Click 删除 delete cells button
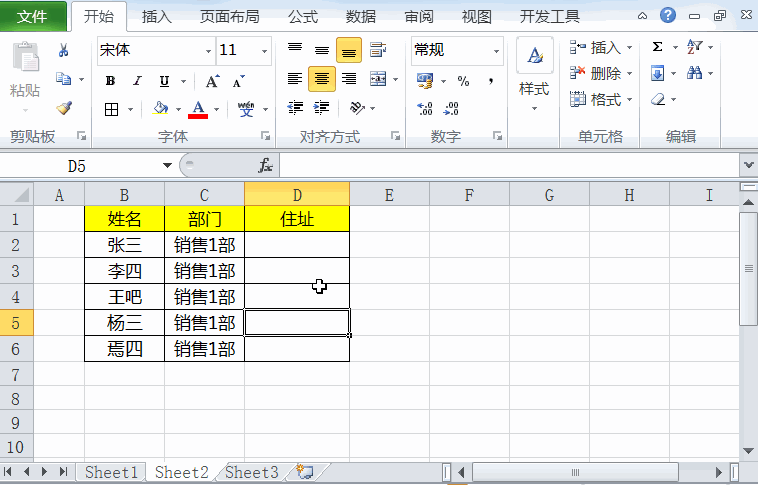 coord(601,73)
